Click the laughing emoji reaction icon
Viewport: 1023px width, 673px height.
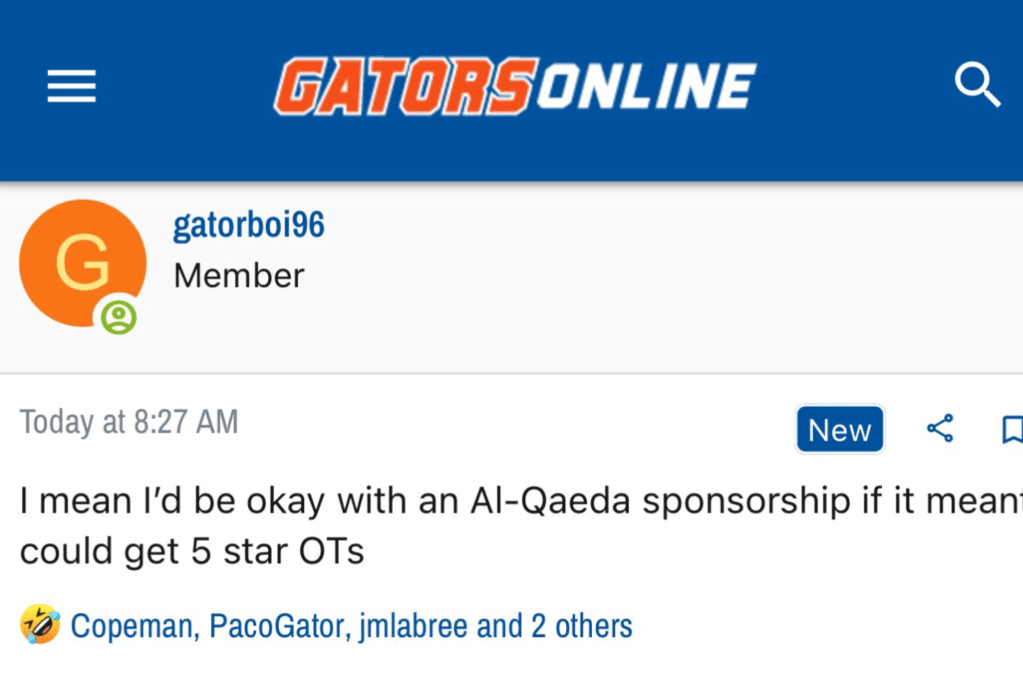pos(40,625)
